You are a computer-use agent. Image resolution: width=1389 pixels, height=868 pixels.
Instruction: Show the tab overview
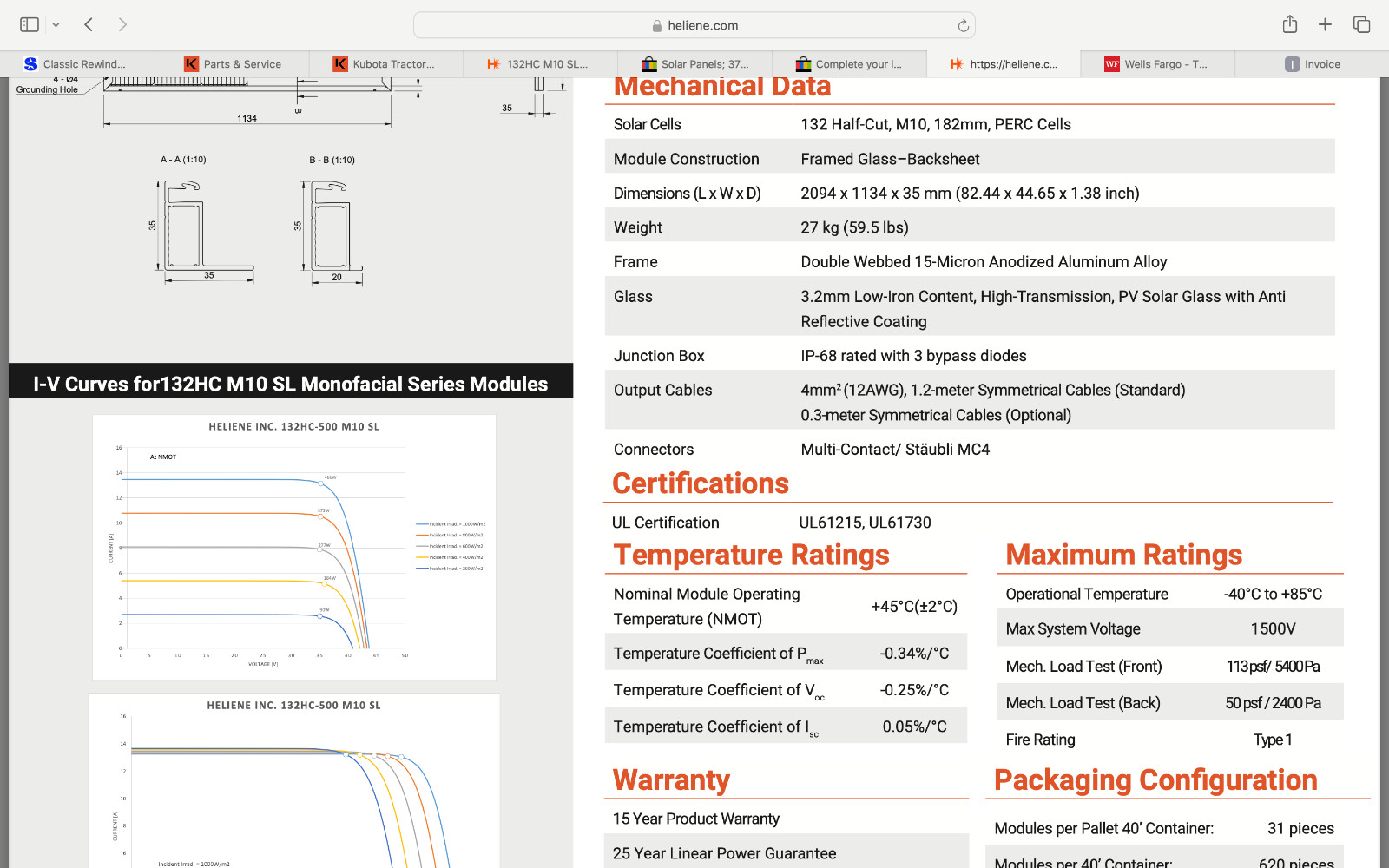[1361, 24]
